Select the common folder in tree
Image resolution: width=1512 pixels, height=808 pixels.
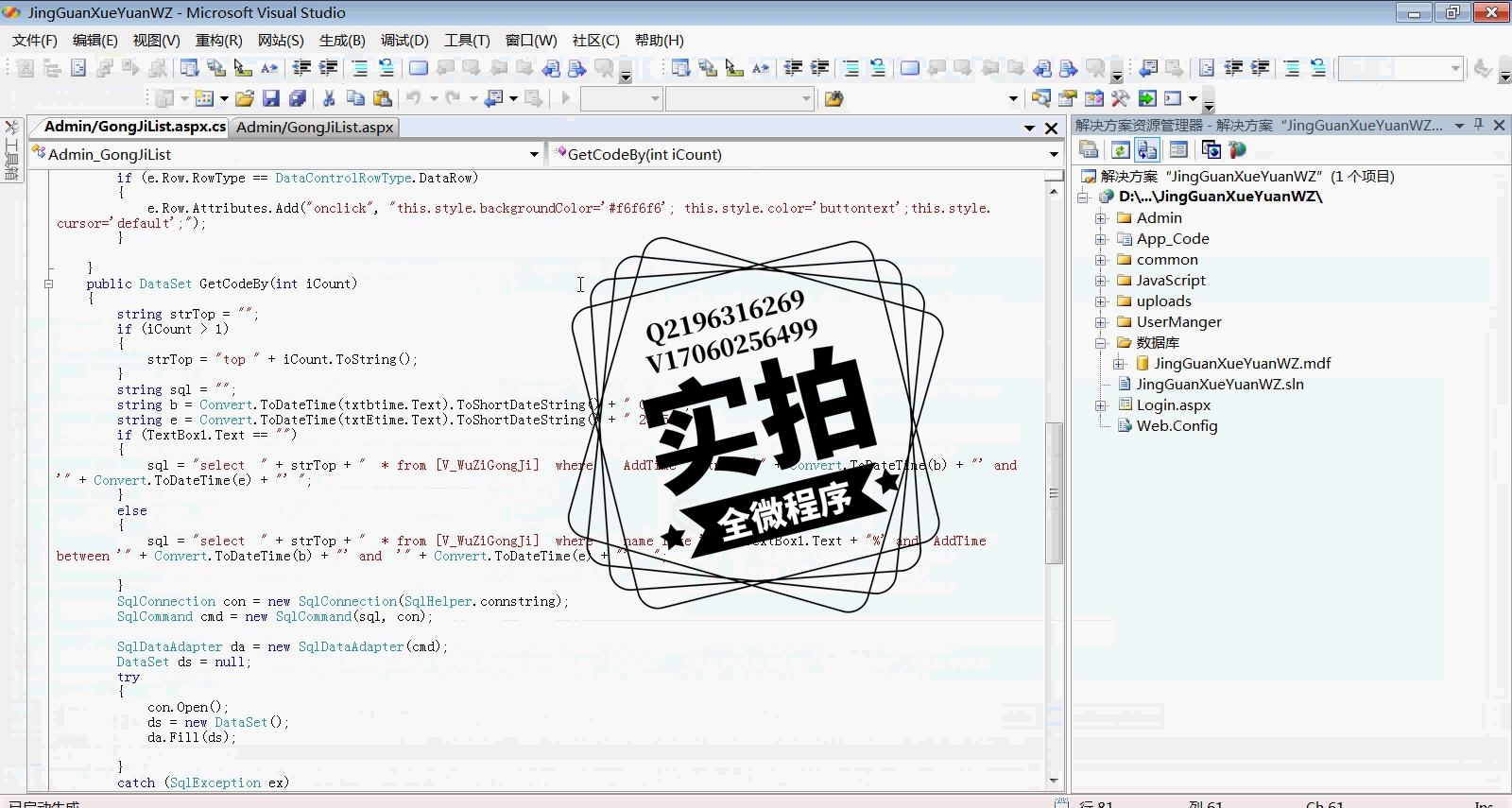[1167, 260]
